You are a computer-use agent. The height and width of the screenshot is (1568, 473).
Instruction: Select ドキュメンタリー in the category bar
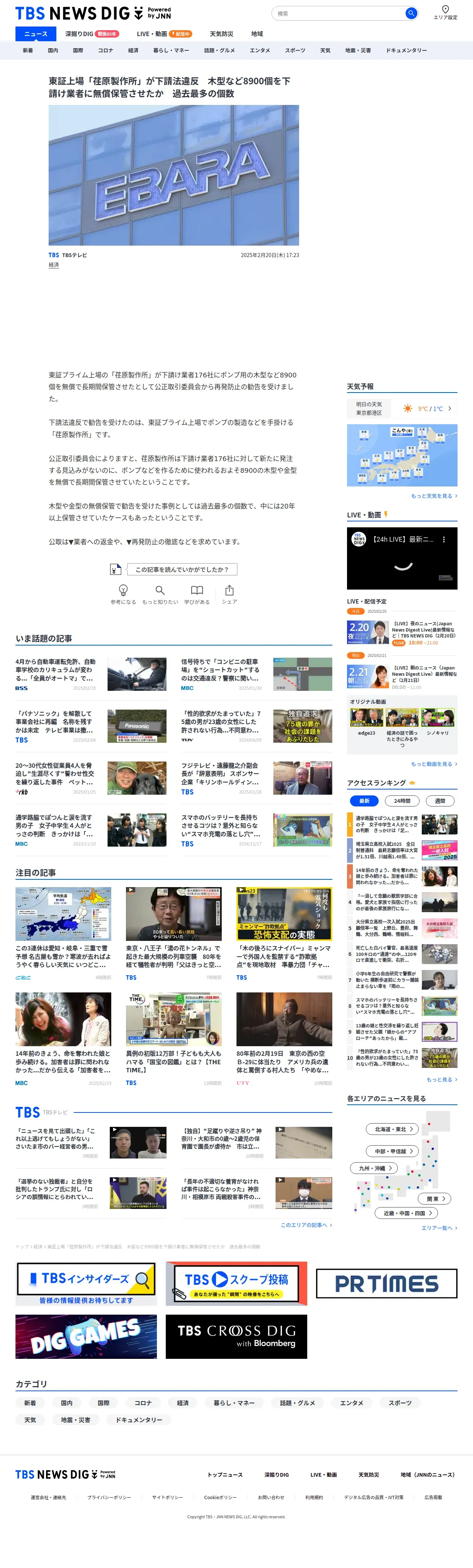point(406,50)
